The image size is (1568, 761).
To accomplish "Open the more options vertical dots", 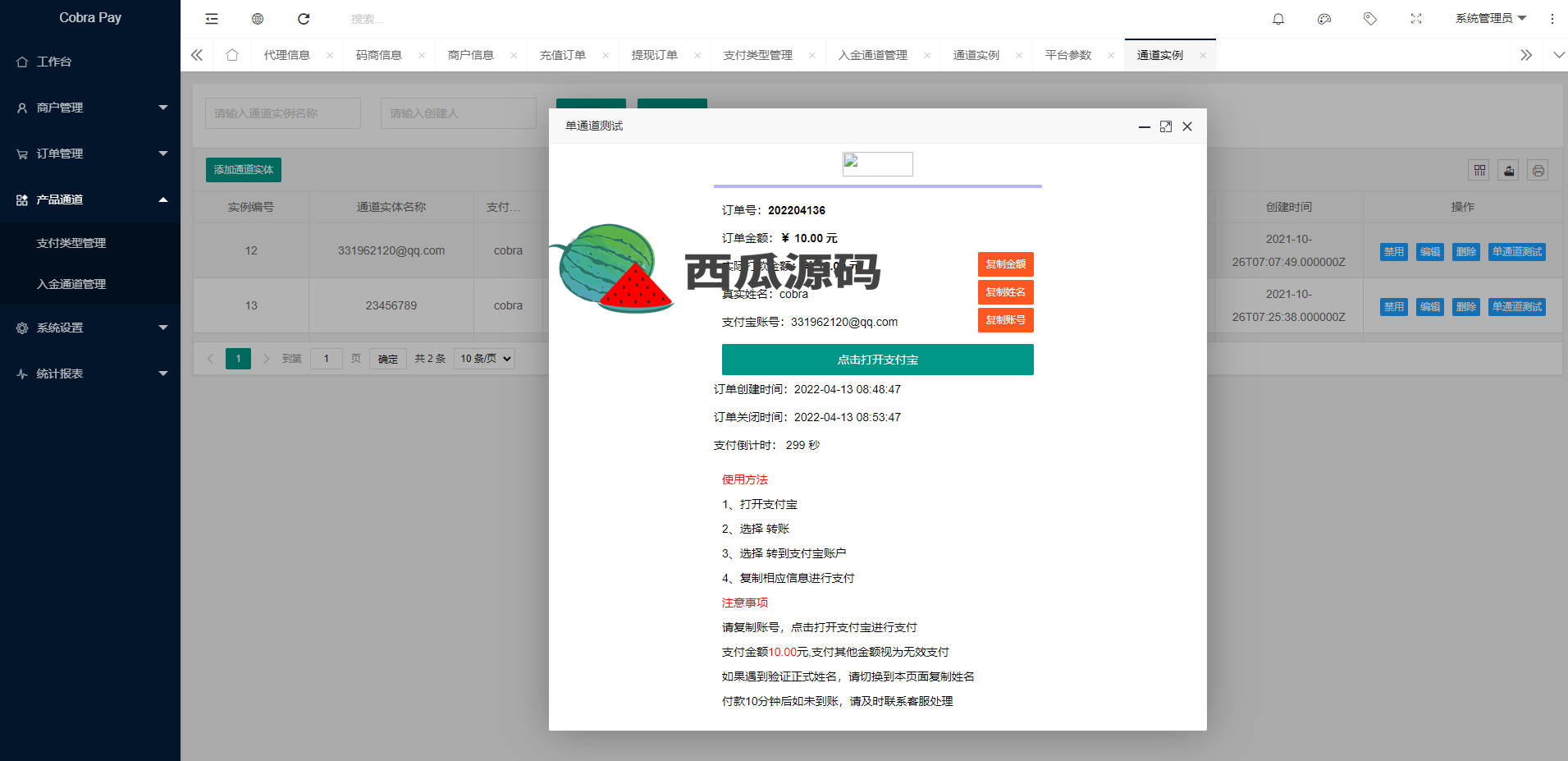I will (x=1552, y=19).
